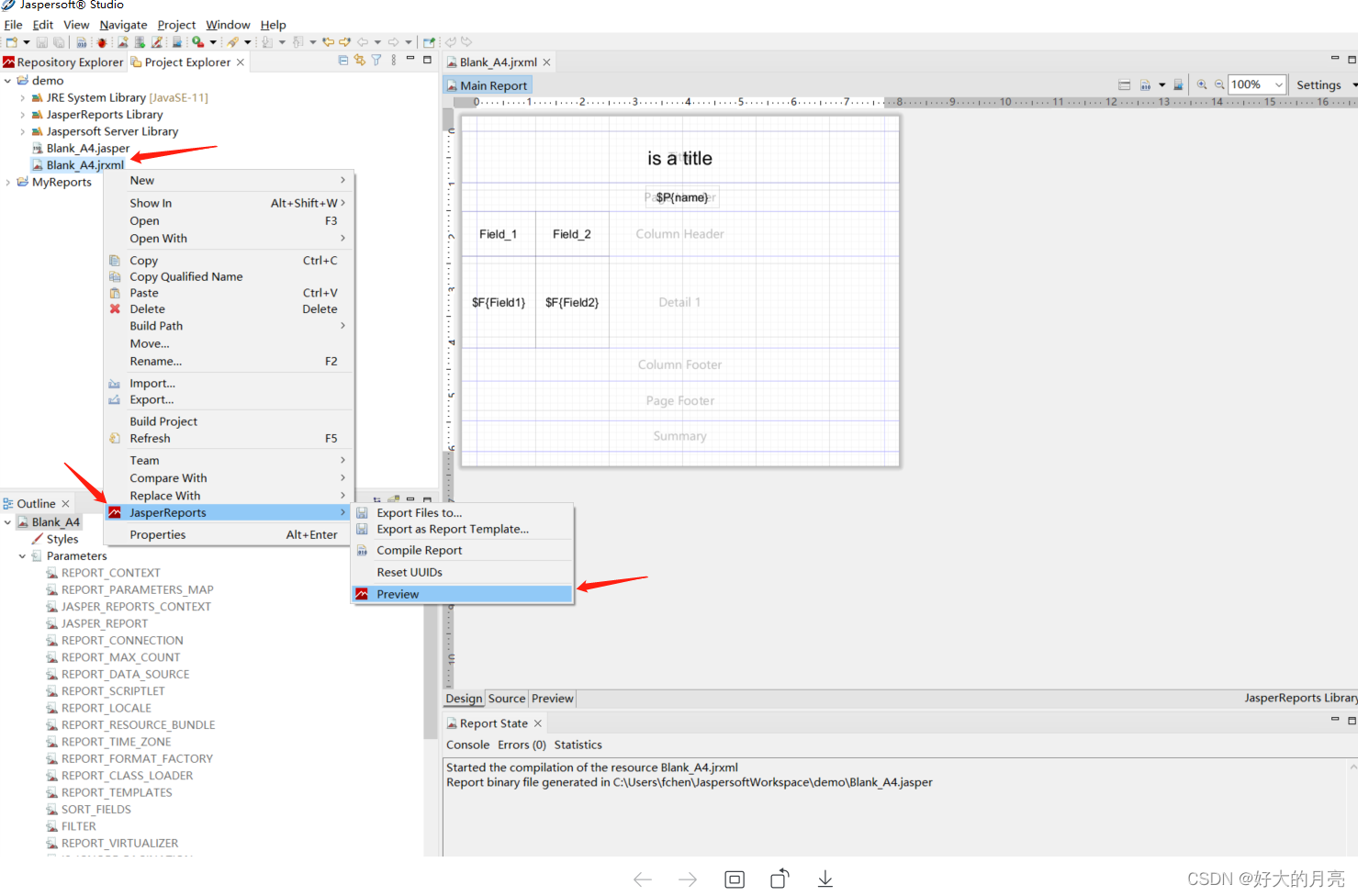1358x896 pixels.
Task: Select Build Project in the context menu
Action: tap(228, 421)
